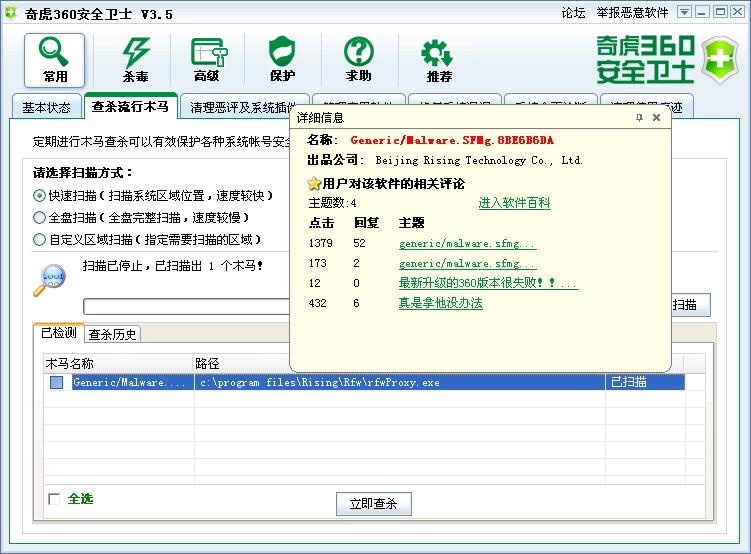This screenshot has width=751, height=554.
Task: Open the 求助 help section
Action: 359,60
